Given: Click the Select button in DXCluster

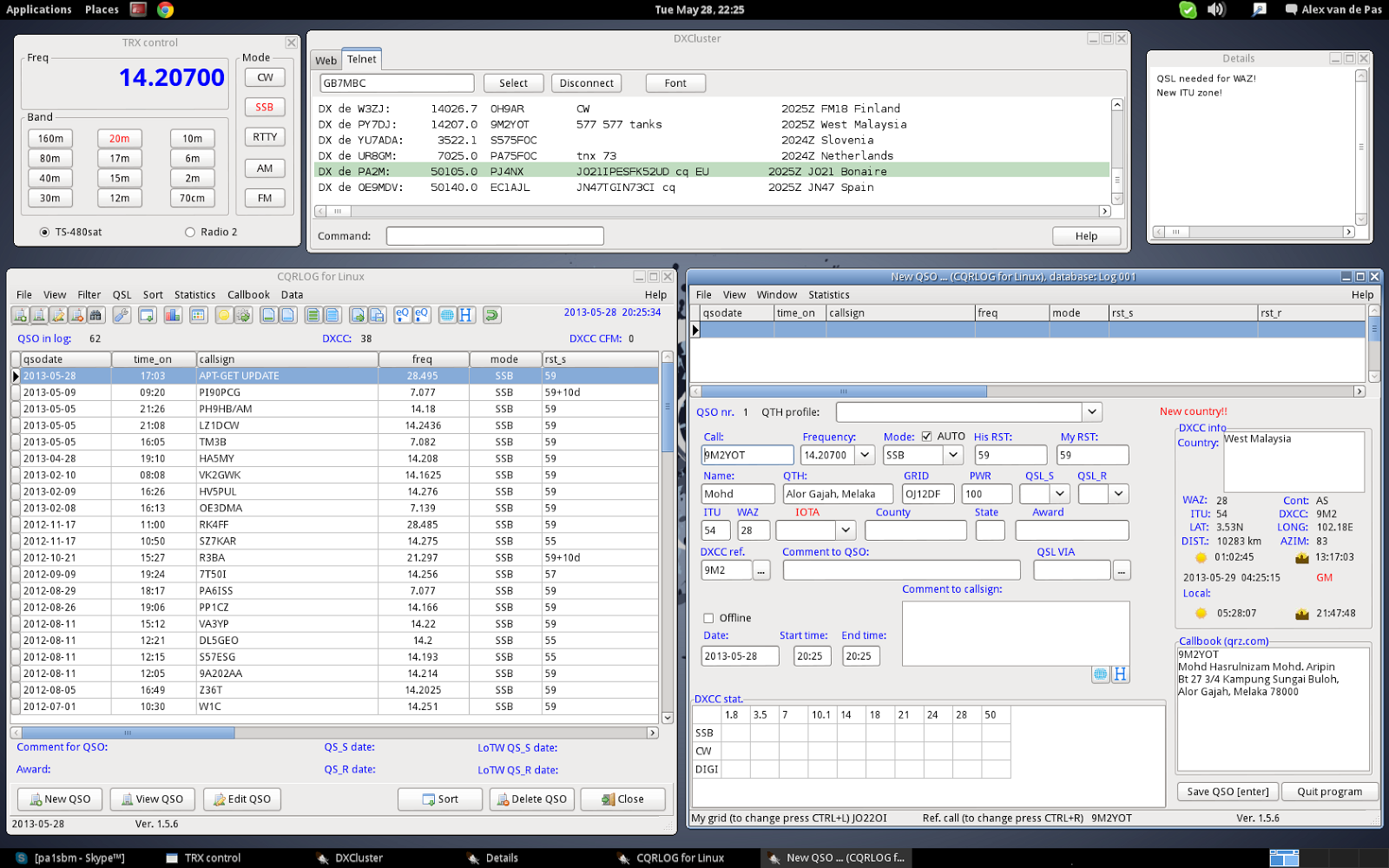Looking at the screenshot, I should (x=513, y=83).
